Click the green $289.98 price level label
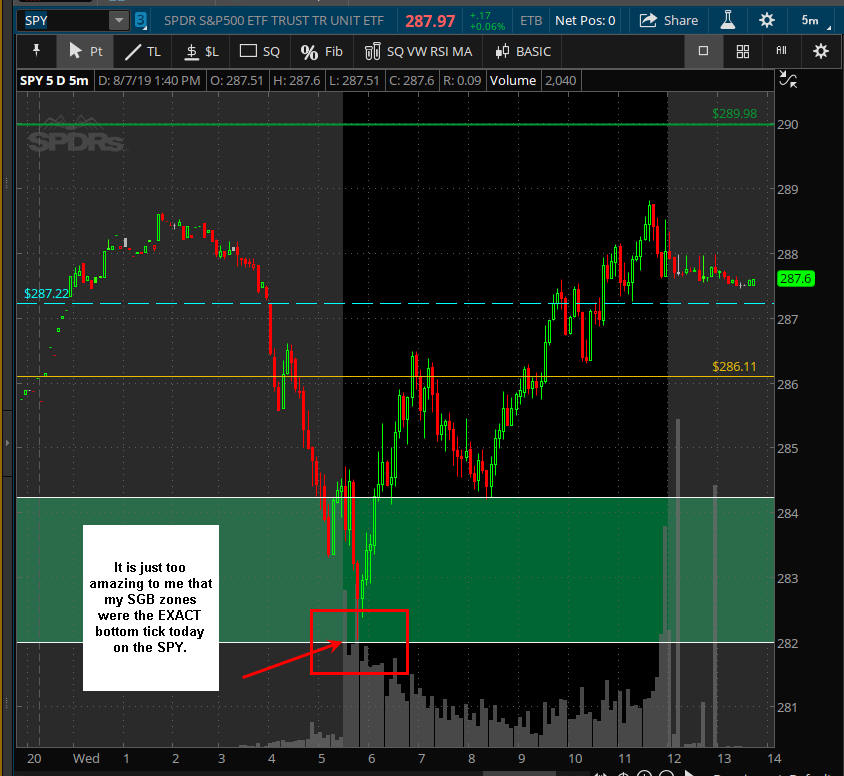 coord(734,114)
